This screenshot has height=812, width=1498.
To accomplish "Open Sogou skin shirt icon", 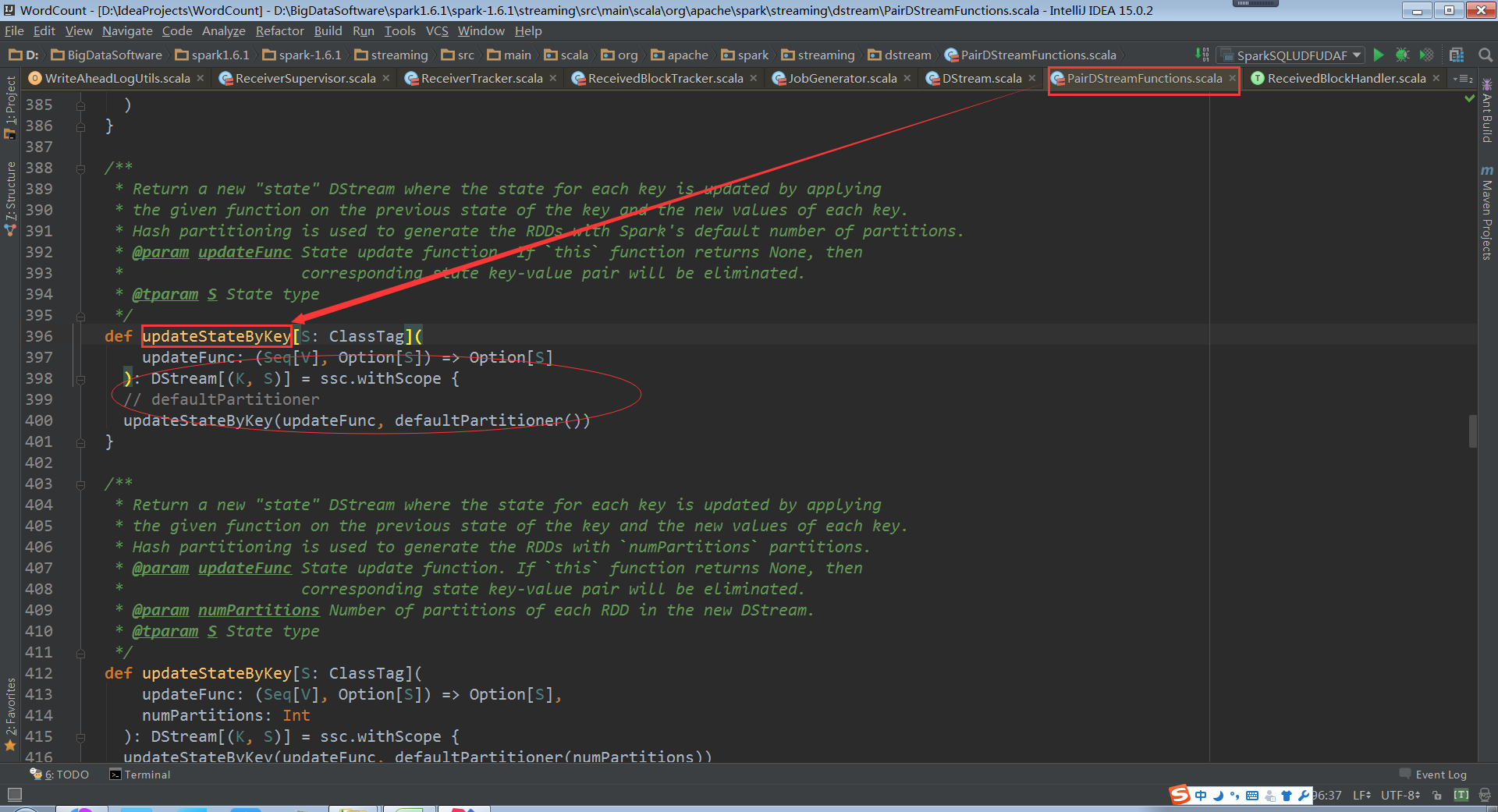I will [1287, 796].
